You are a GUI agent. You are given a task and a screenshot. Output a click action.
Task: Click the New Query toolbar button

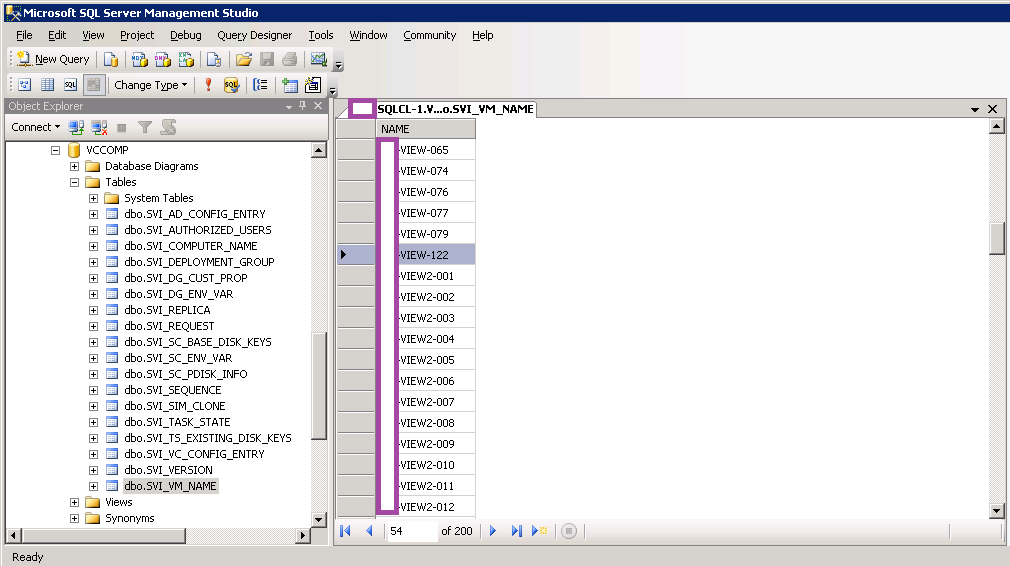tap(54, 59)
